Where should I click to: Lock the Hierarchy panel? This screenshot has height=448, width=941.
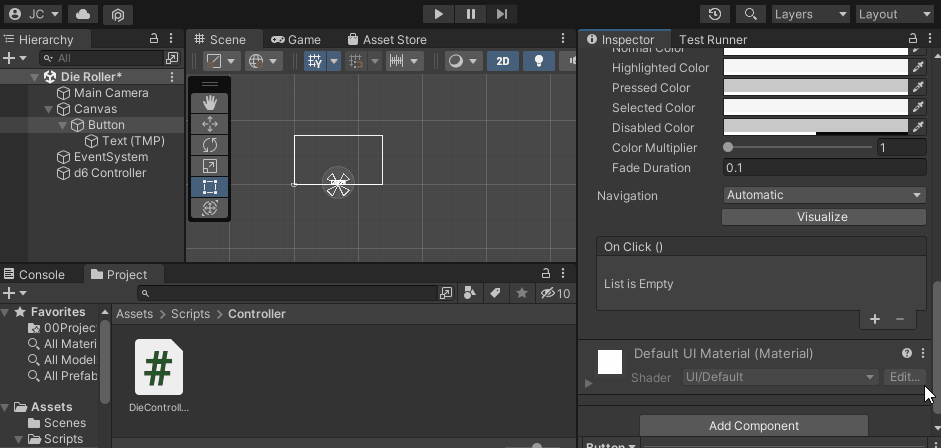pyautogui.click(x=154, y=39)
